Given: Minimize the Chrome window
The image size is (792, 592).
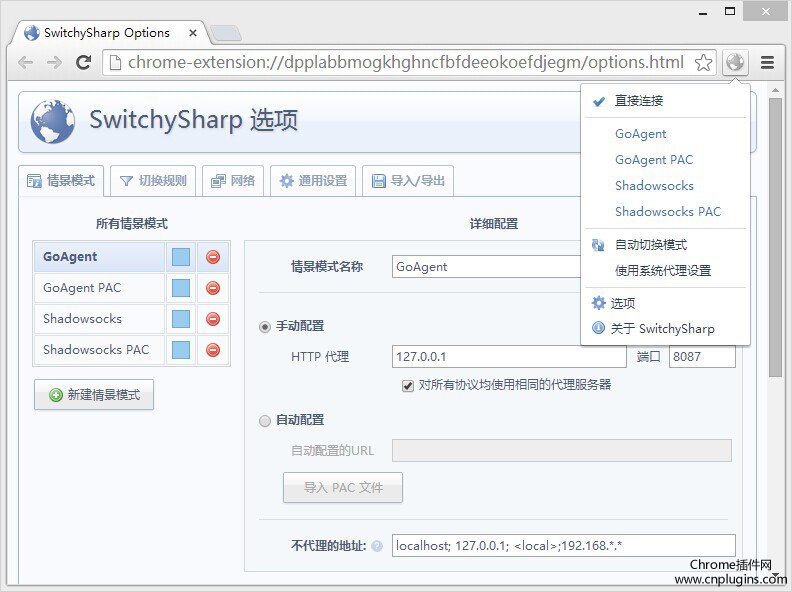Looking at the screenshot, I should pos(703,12).
